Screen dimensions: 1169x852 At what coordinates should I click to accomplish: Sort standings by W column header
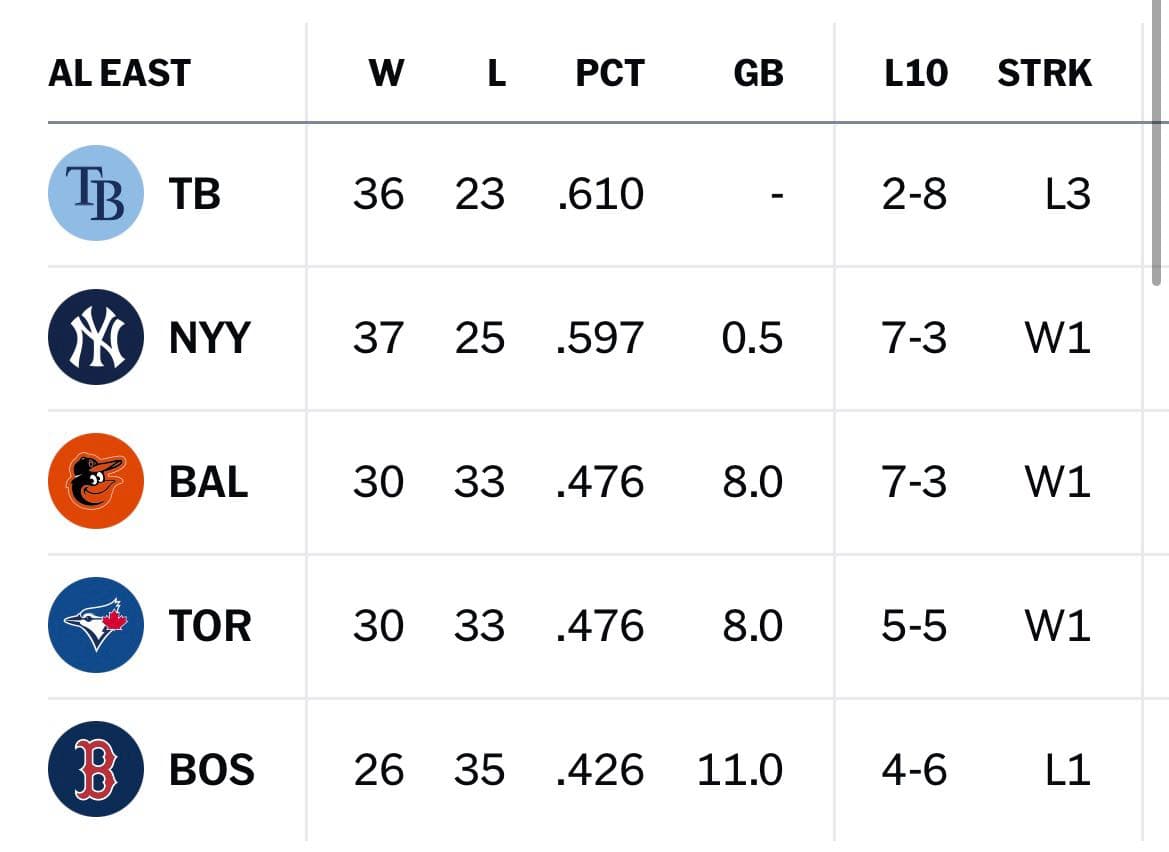[386, 73]
